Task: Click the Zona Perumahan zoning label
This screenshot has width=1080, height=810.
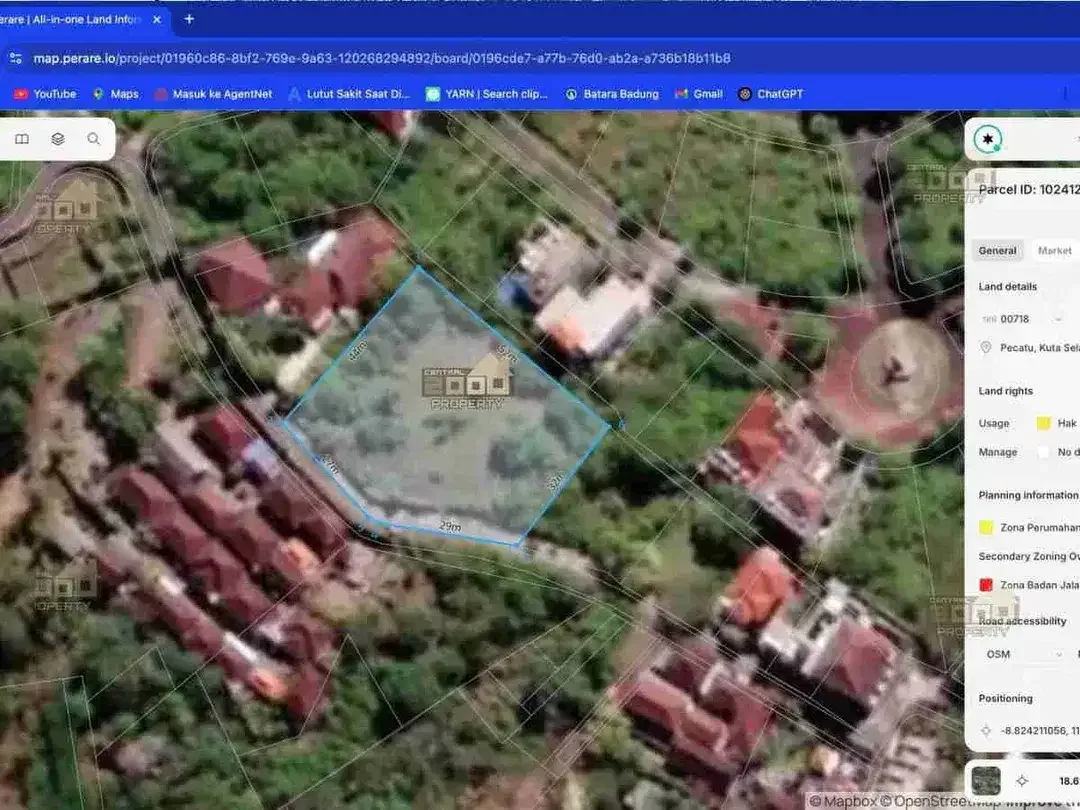Action: click(1039, 528)
